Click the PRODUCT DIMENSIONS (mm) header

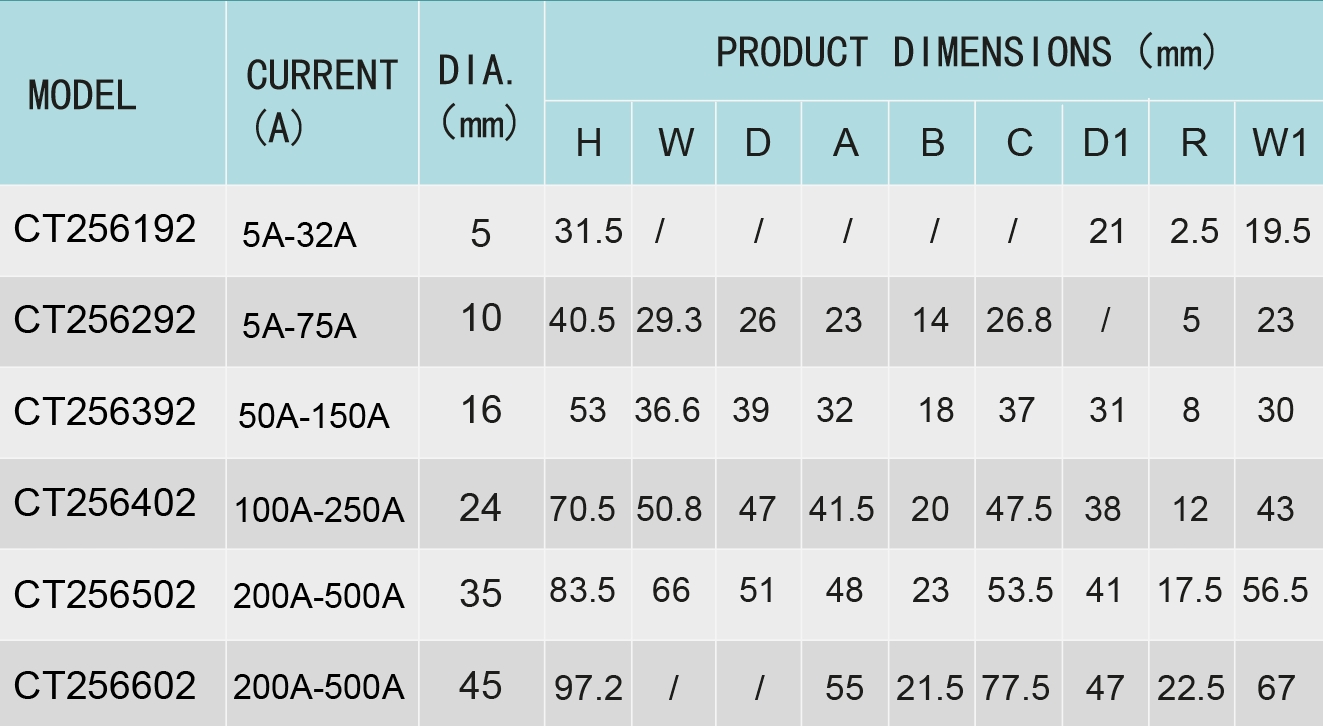tap(965, 52)
